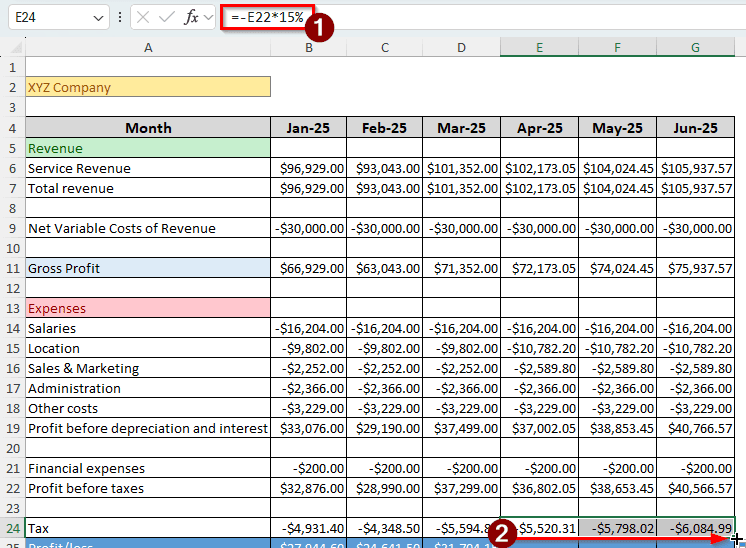Select column A header
The width and height of the screenshot is (746, 548).
point(148,47)
